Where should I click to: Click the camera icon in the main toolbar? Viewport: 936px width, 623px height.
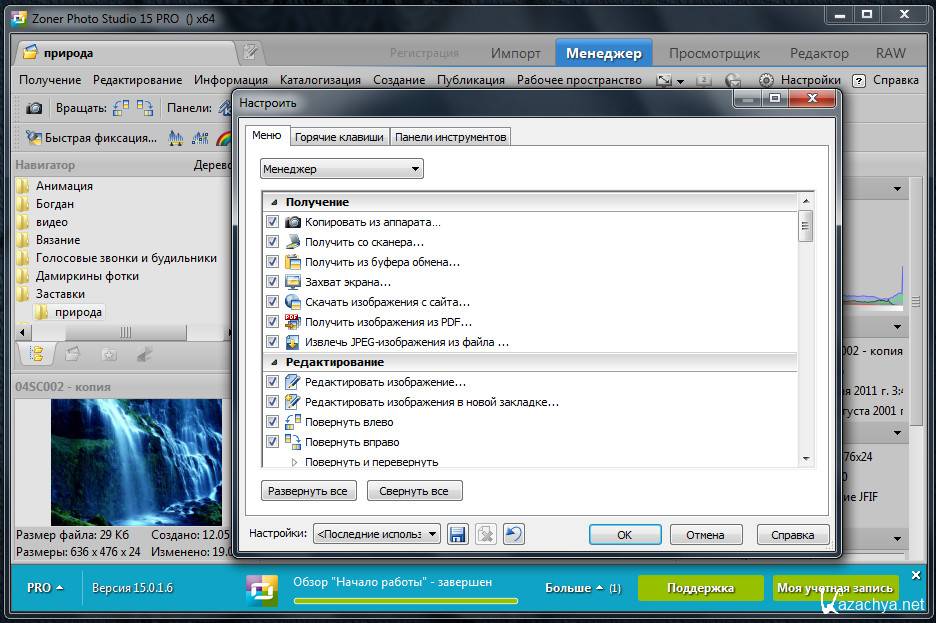(x=34, y=108)
